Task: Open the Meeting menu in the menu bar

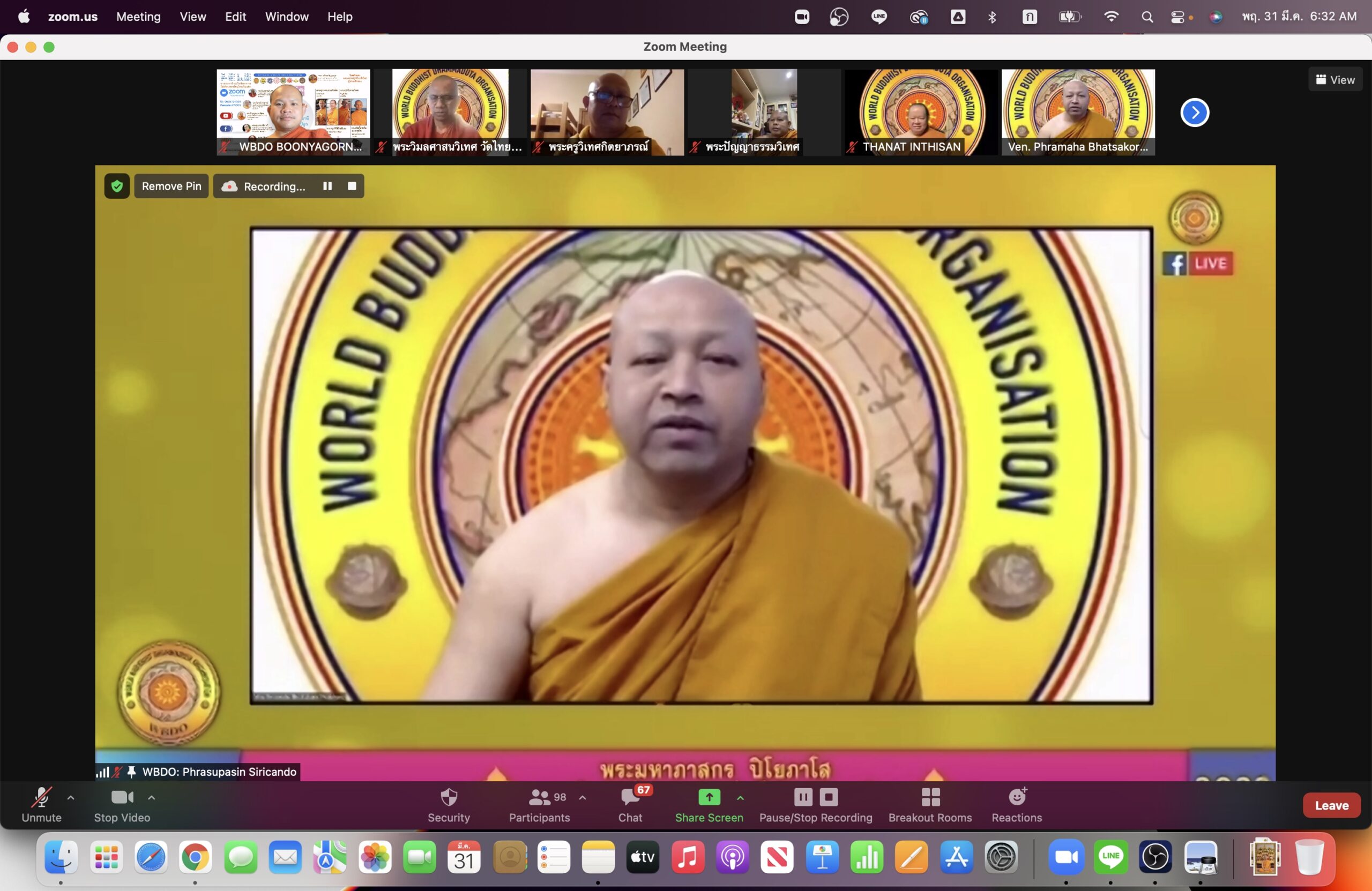Action: click(x=138, y=17)
